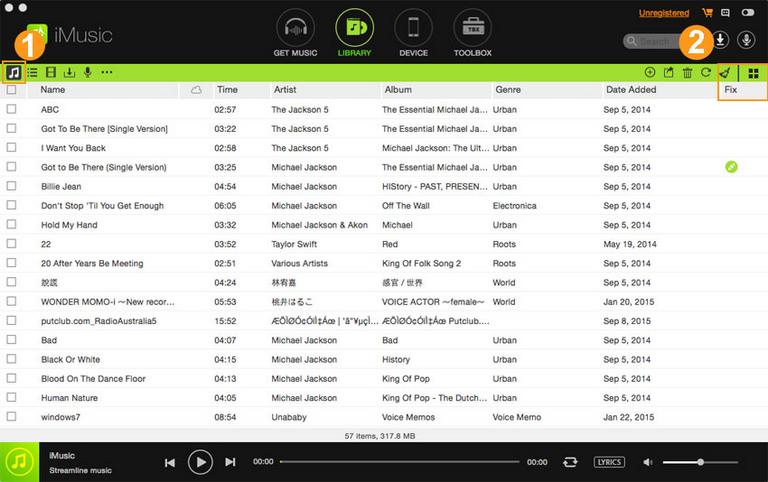
Task: Toggle the repeat mode icon
Action: pyautogui.click(x=570, y=462)
